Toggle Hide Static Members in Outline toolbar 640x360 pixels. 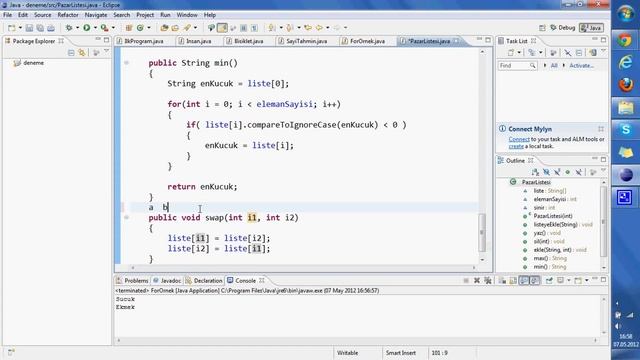(557, 172)
